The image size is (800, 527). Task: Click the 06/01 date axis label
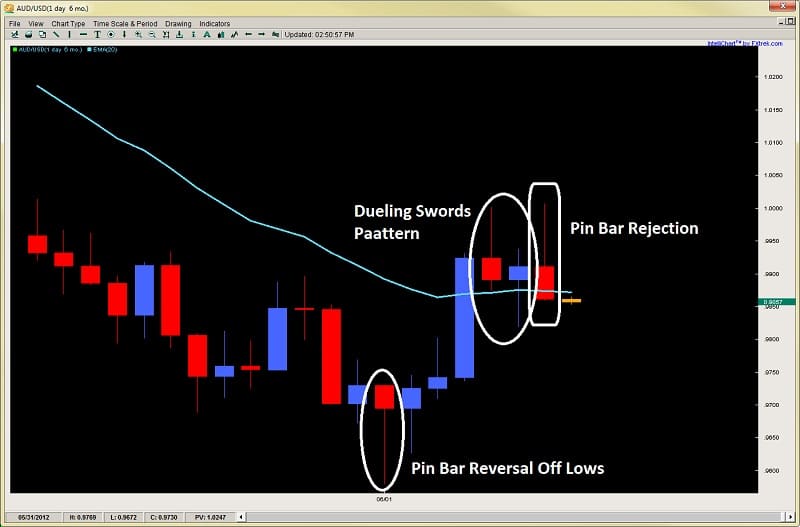(x=383, y=499)
